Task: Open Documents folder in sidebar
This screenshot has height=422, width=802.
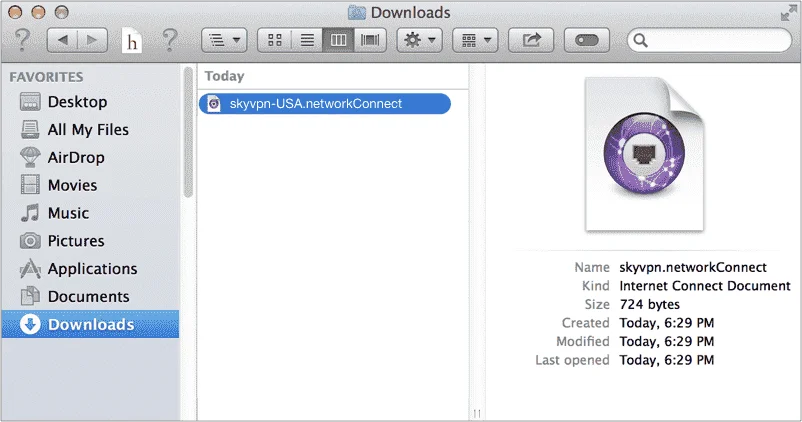Action: (x=90, y=296)
